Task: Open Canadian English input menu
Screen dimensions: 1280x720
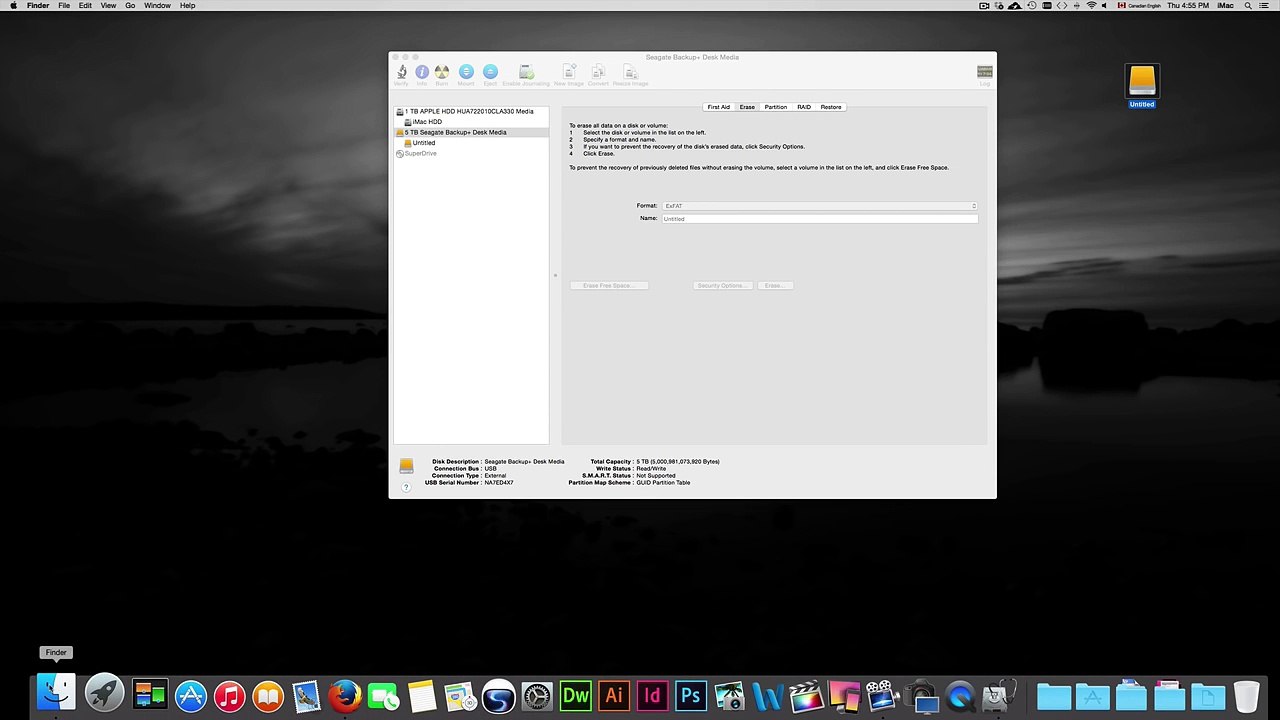Action: [x=1139, y=6]
